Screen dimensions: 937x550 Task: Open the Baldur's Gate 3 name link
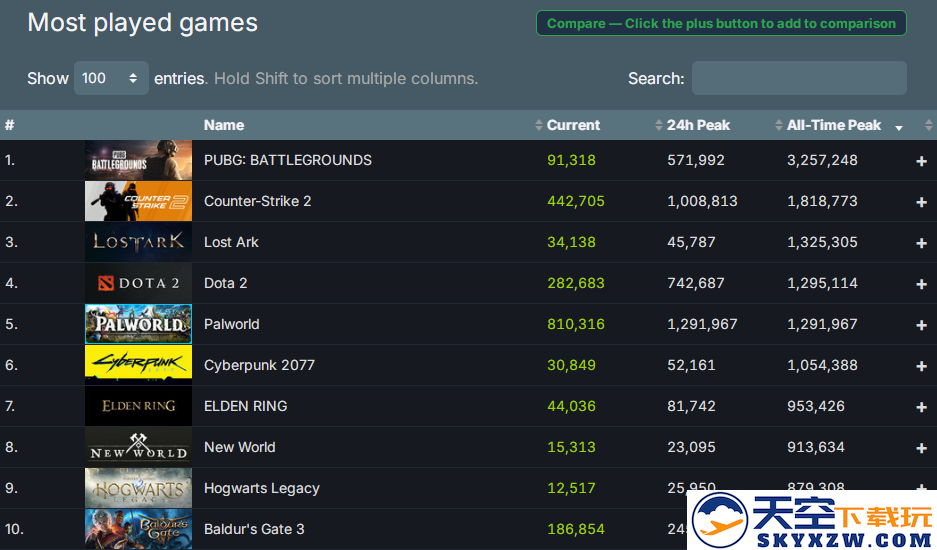(254, 529)
